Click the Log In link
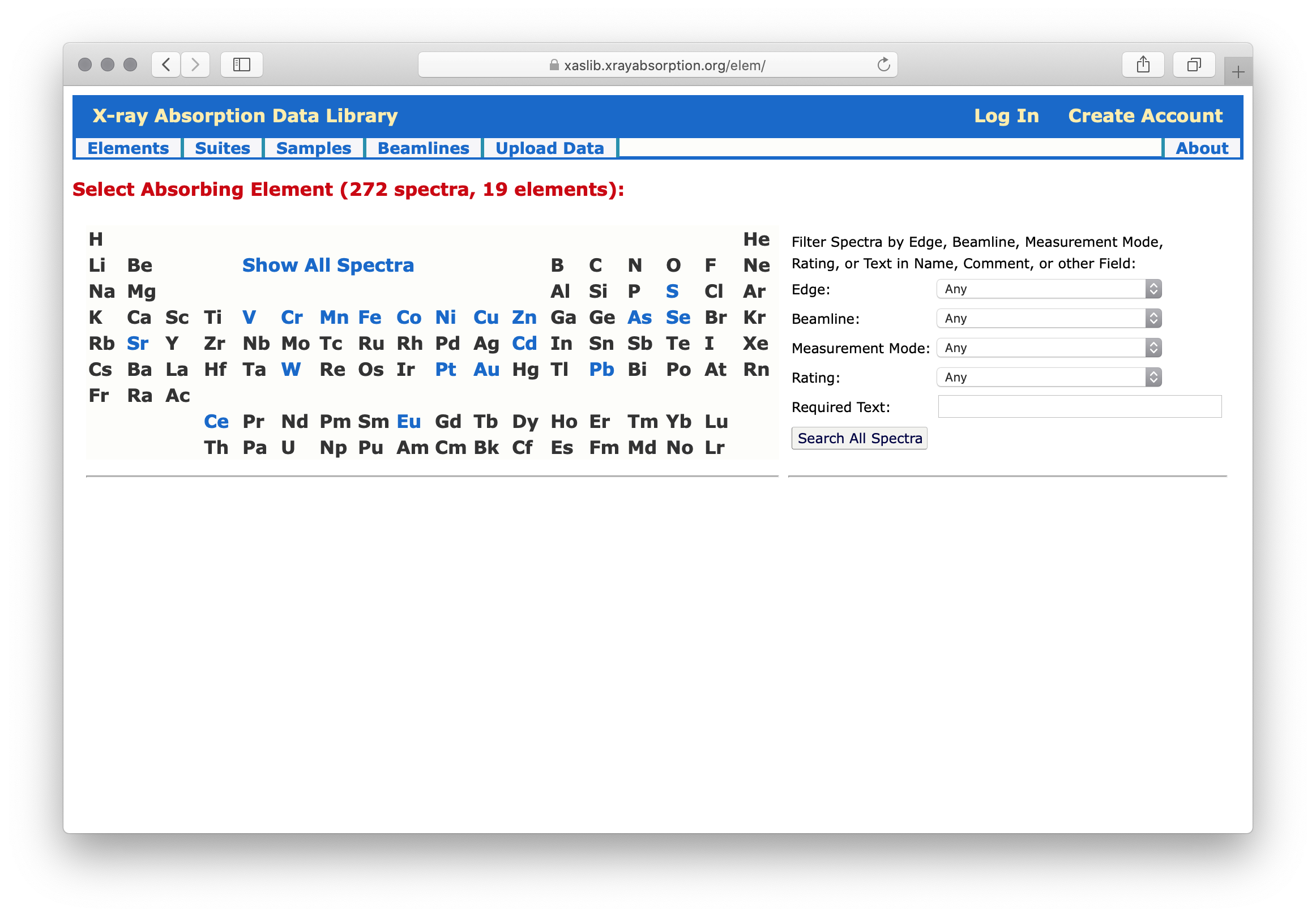 [1006, 116]
